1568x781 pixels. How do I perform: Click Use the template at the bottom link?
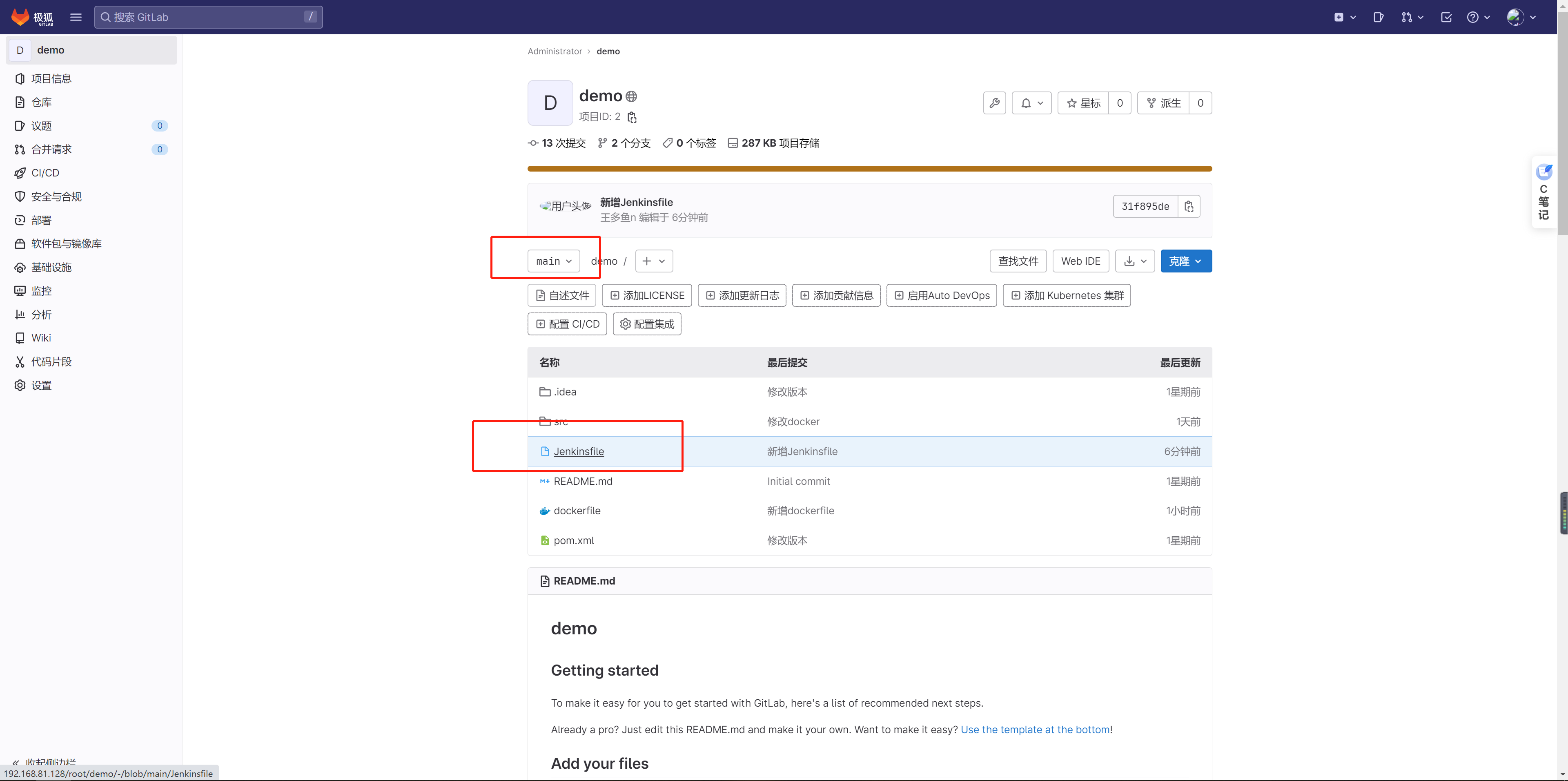[1035, 729]
